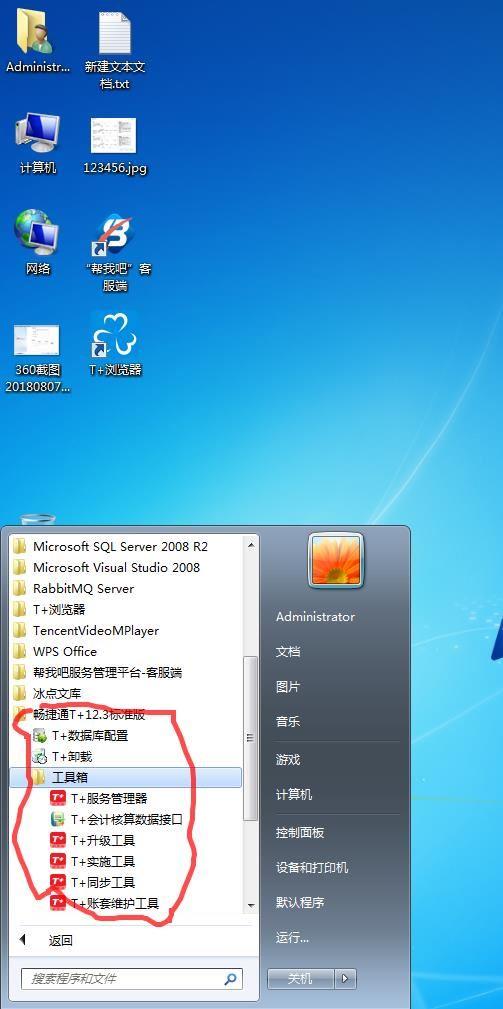This screenshot has height=1009, width=503.
Task: Open 新建文本文档.txt desktop icon
Action: pyautogui.click(x=114, y=50)
